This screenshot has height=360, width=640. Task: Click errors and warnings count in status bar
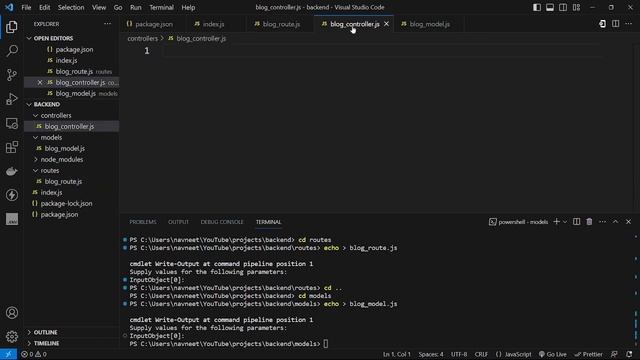click(x=33, y=354)
